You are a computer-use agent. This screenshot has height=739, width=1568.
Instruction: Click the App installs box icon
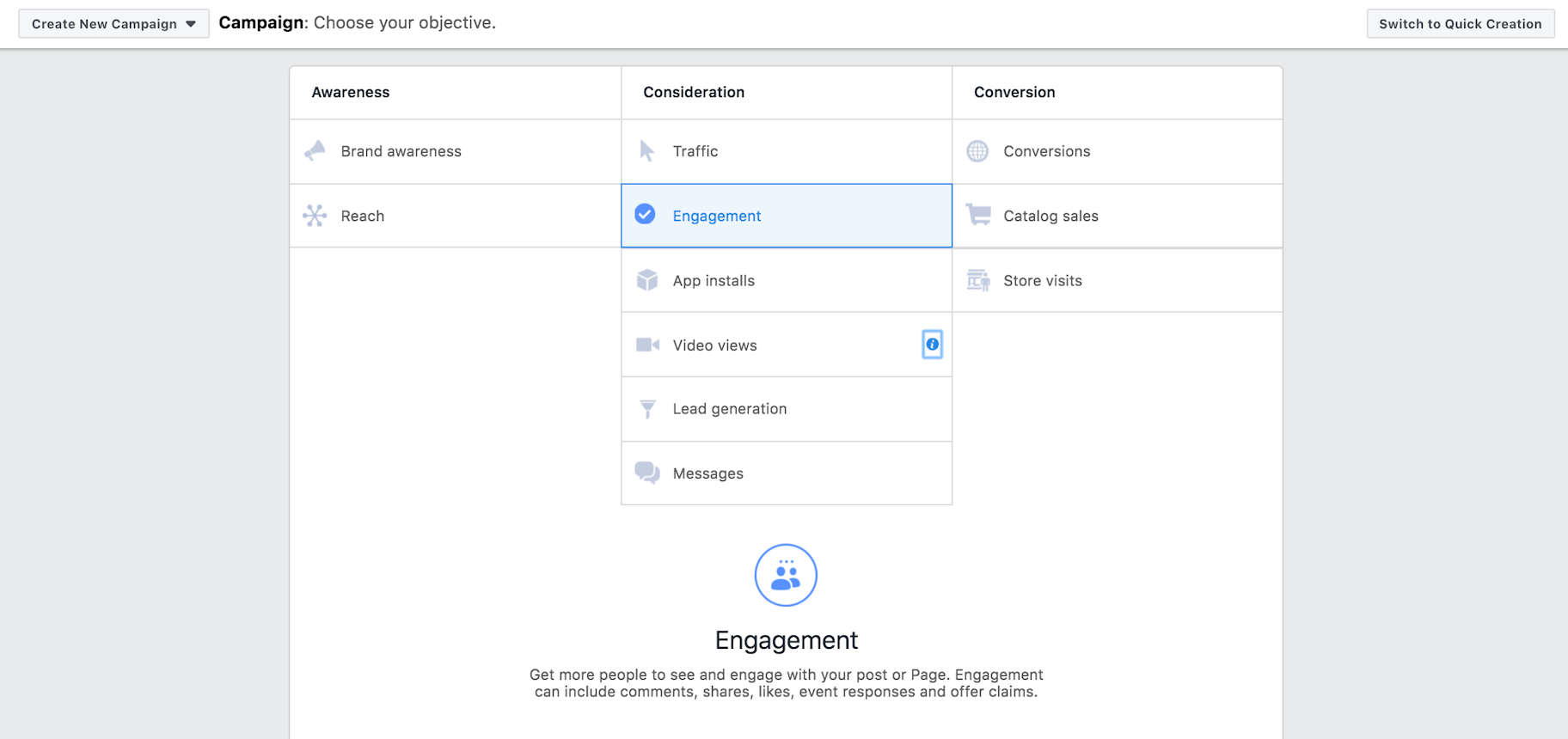click(646, 280)
